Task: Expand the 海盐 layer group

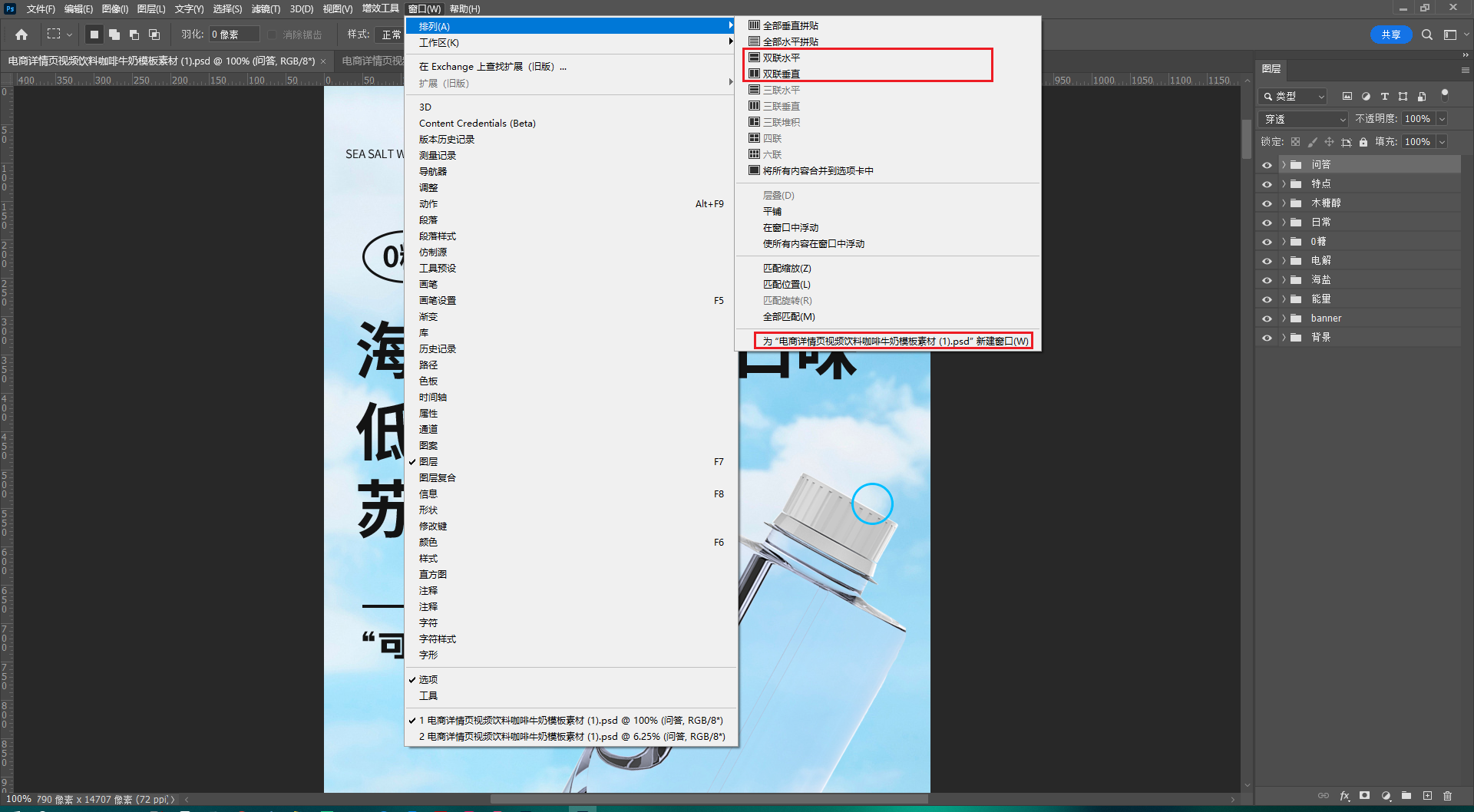Action: (x=1284, y=280)
